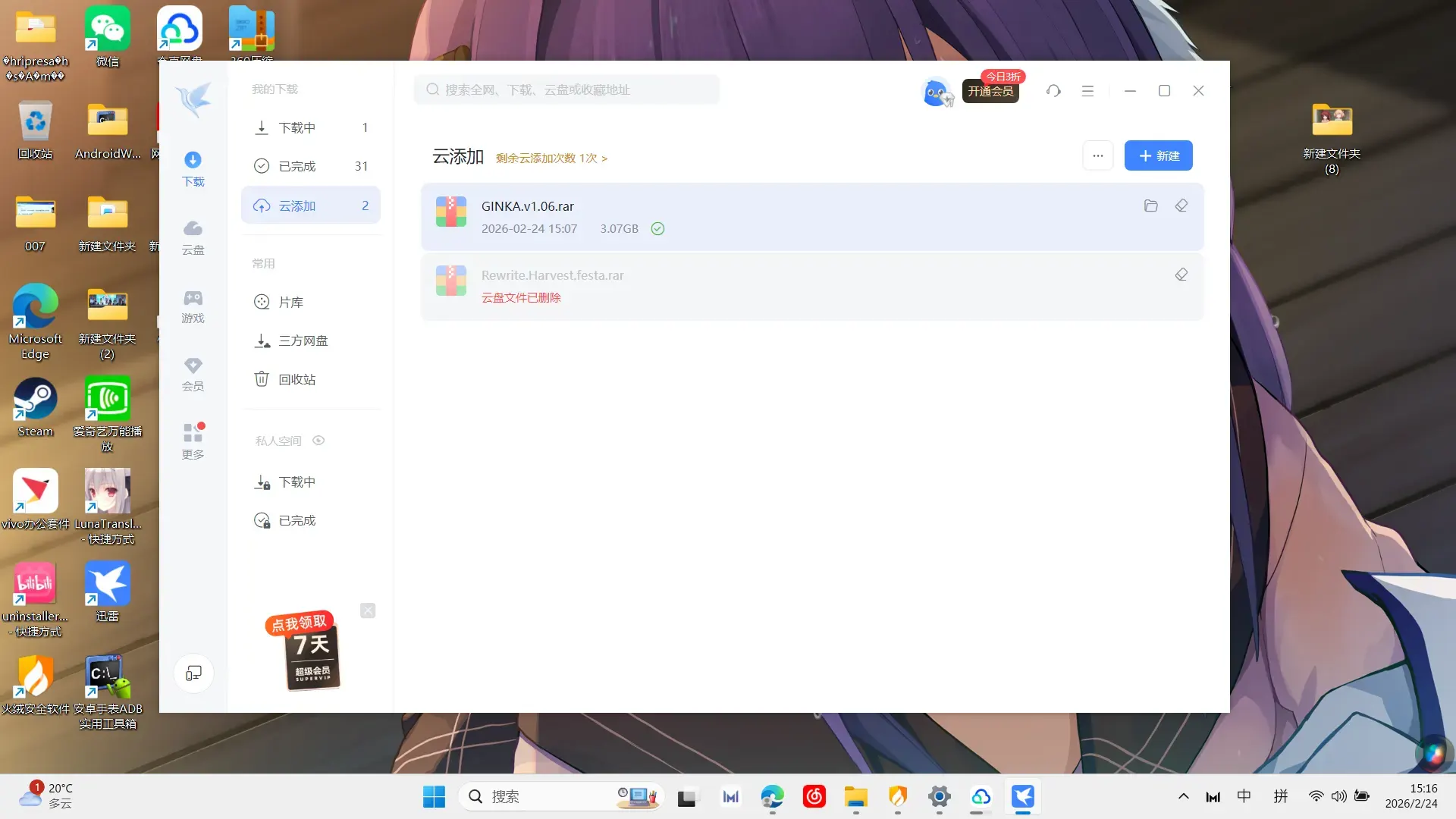Open LunaTranslator shortcut on desktop
Image resolution: width=1456 pixels, height=819 pixels.
(x=107, y=507)
